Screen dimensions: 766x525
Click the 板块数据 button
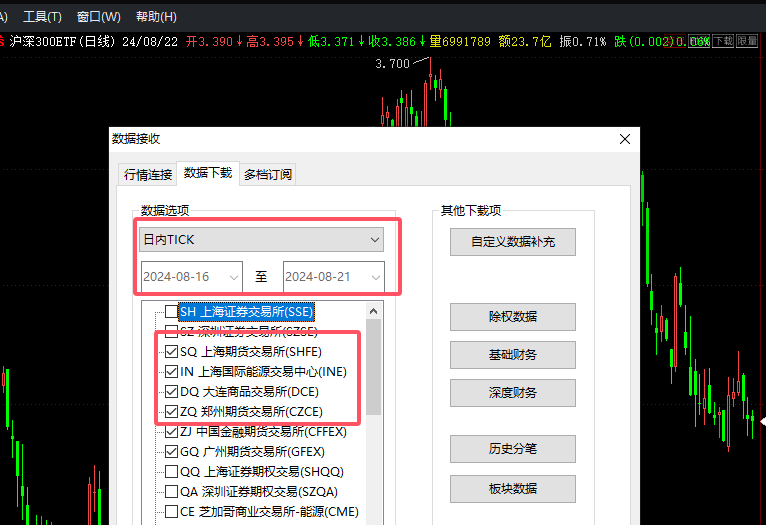point(513,489)
